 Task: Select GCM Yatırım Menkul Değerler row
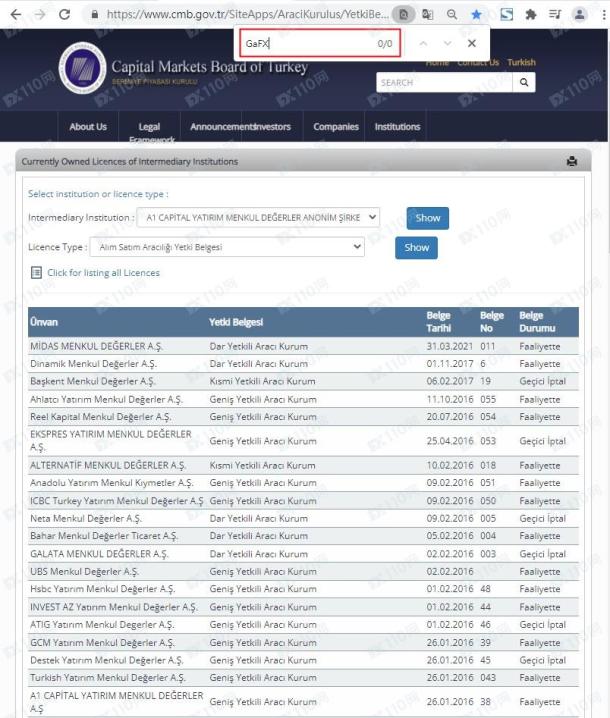303,642
